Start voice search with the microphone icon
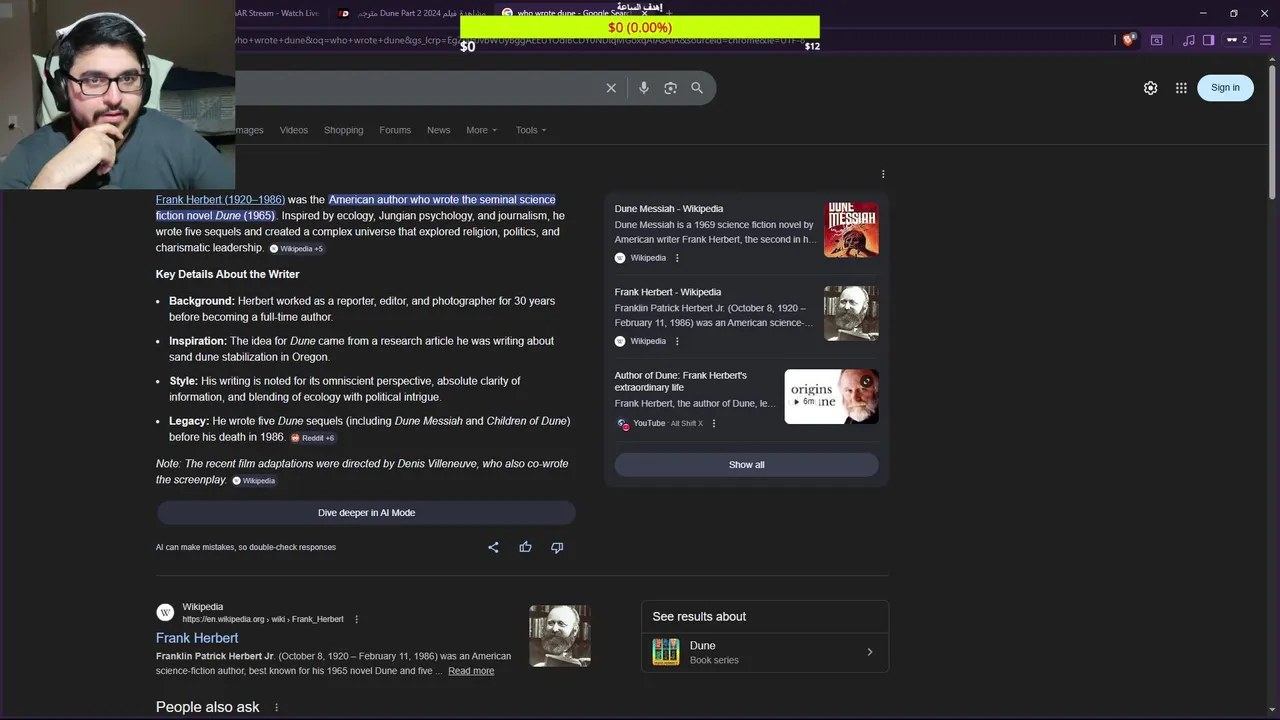1280x720 pixels. click(644, 88)
